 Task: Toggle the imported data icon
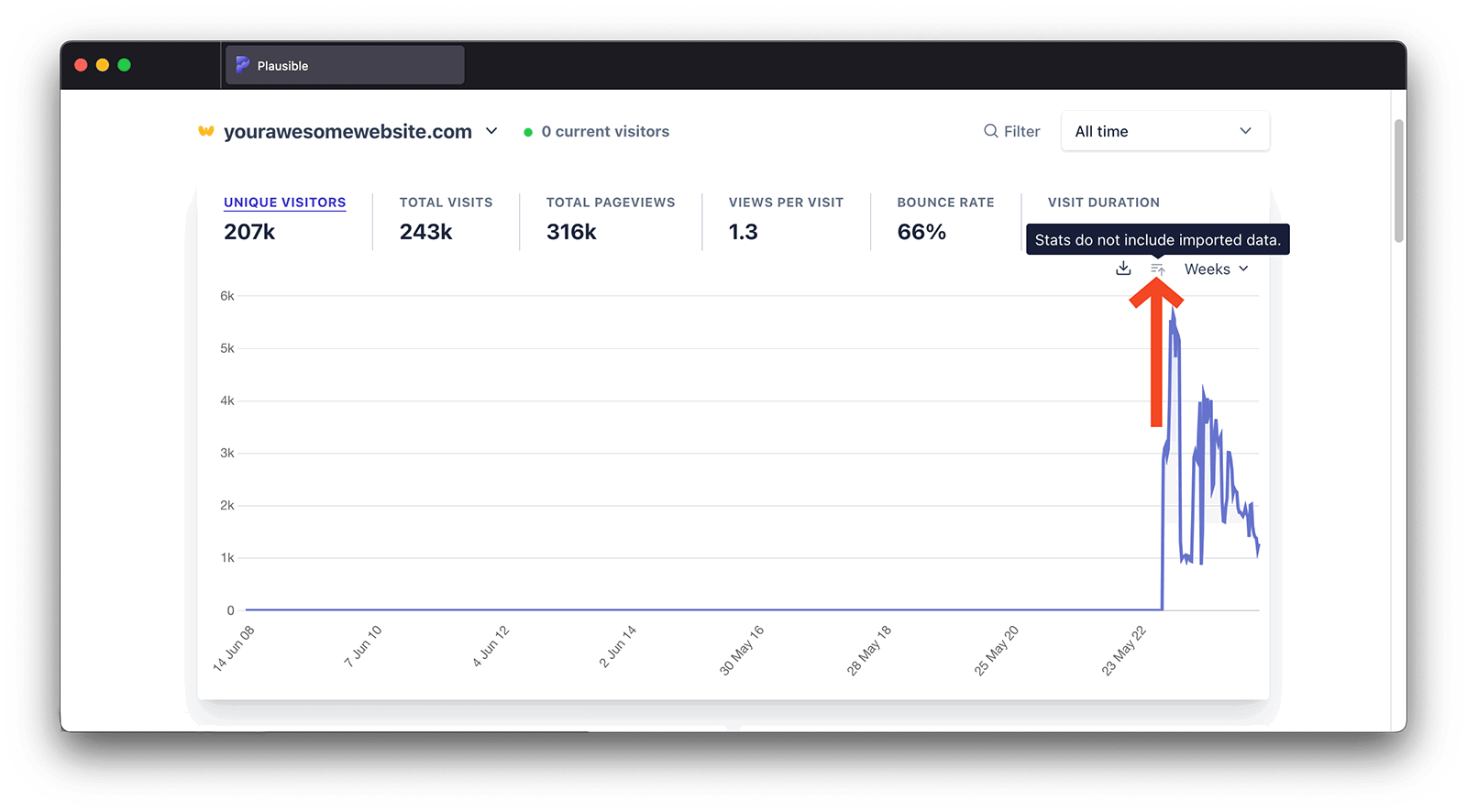pos(1157,269)
